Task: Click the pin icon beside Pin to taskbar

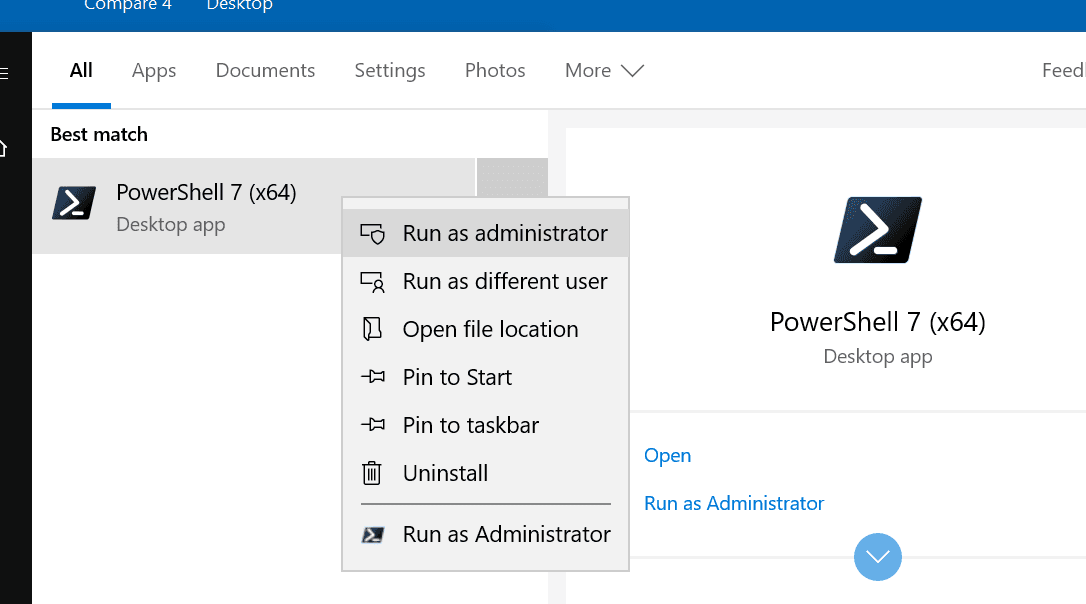Action: (373, 425)
